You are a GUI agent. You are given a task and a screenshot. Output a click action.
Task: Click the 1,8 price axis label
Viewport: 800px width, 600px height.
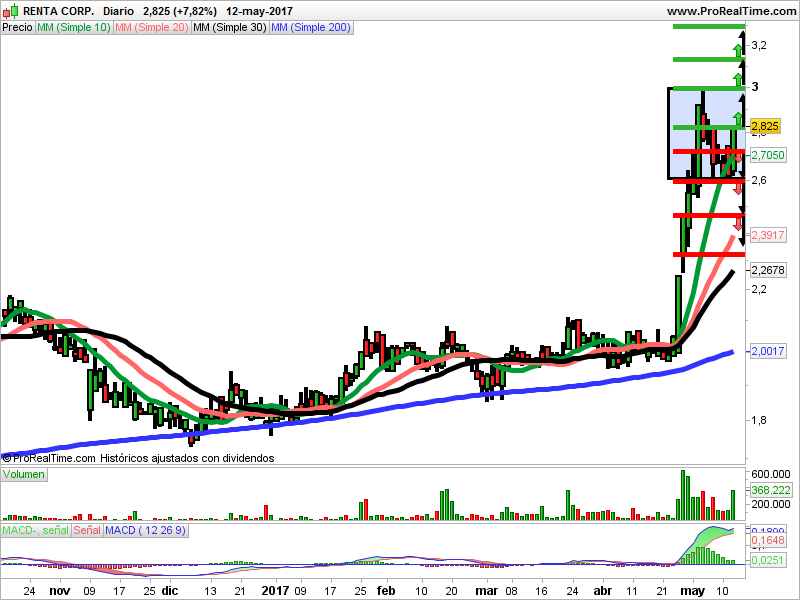coord(759,420)
